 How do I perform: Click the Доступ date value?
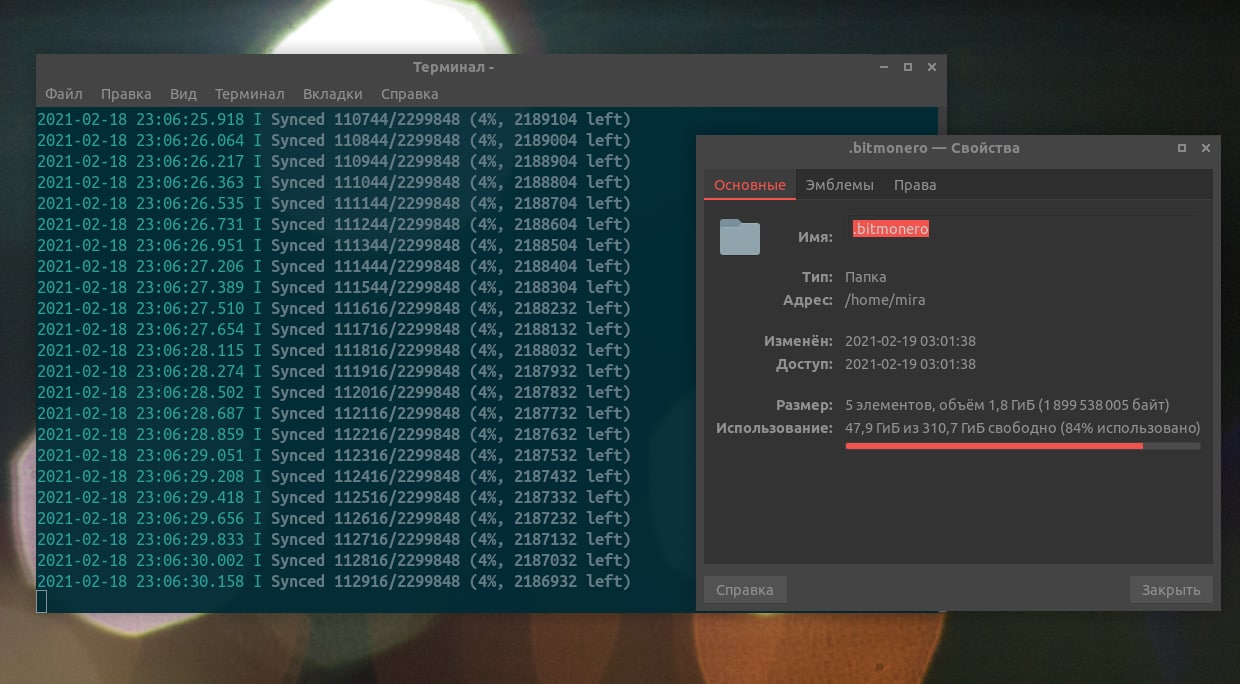pos(910,364)
